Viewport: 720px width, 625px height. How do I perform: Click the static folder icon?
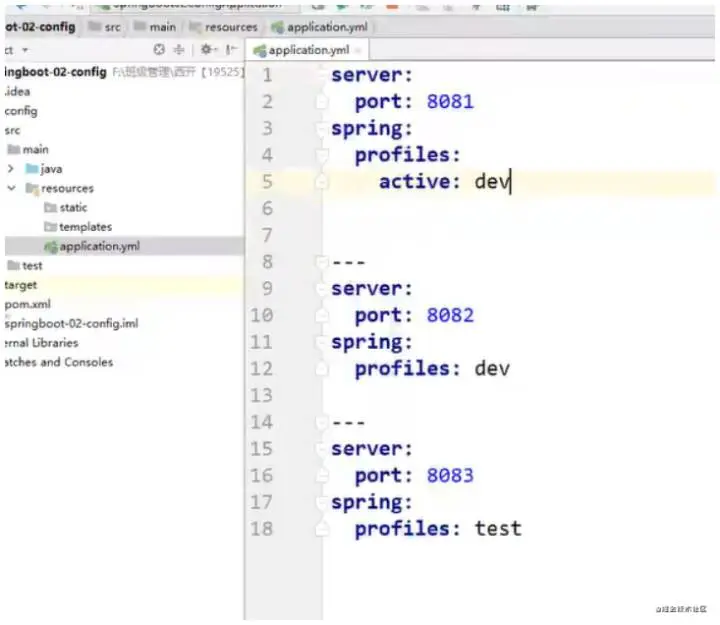tap(50, 208)
